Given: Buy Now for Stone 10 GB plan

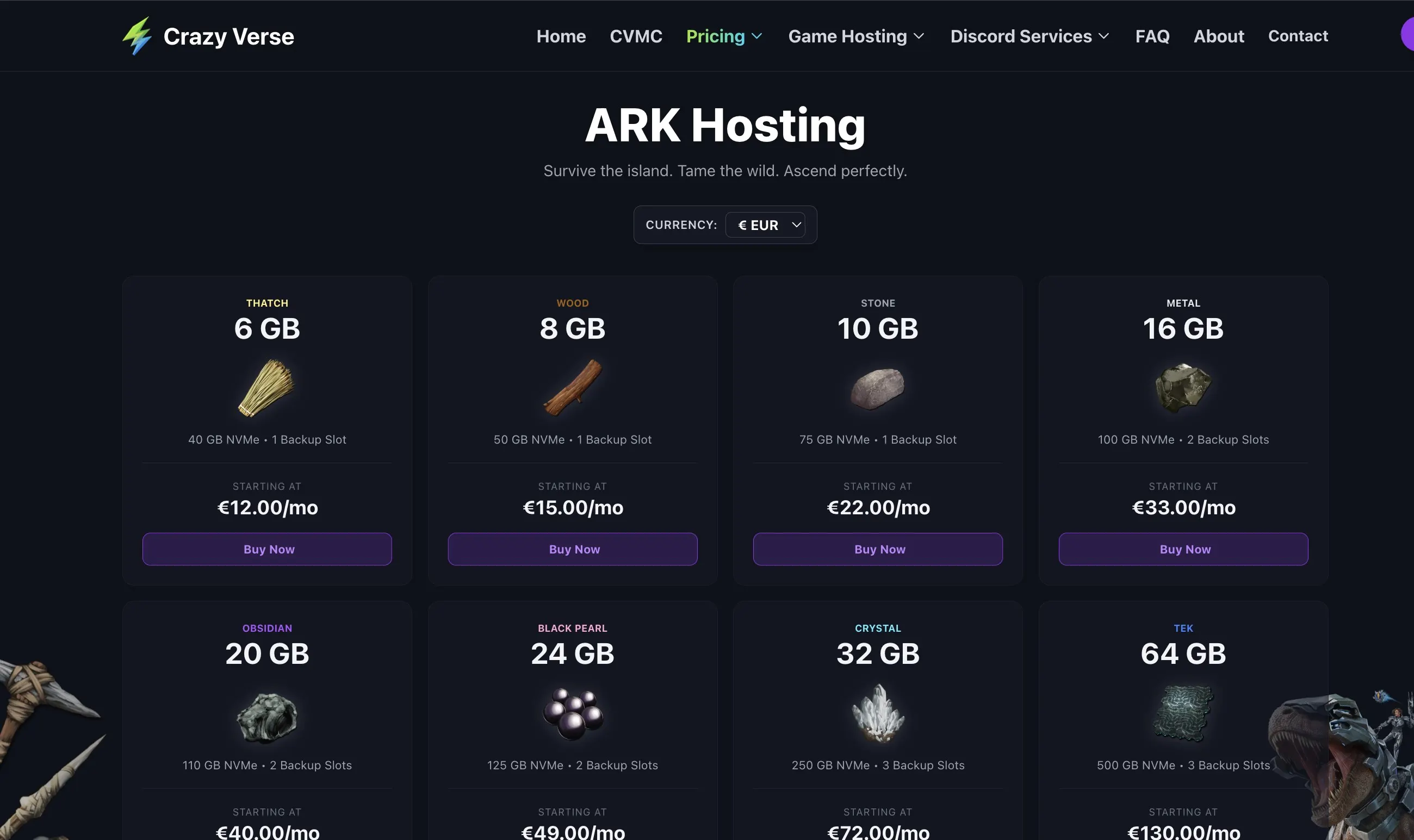Looking at the screenshot, I should (877, 549).
